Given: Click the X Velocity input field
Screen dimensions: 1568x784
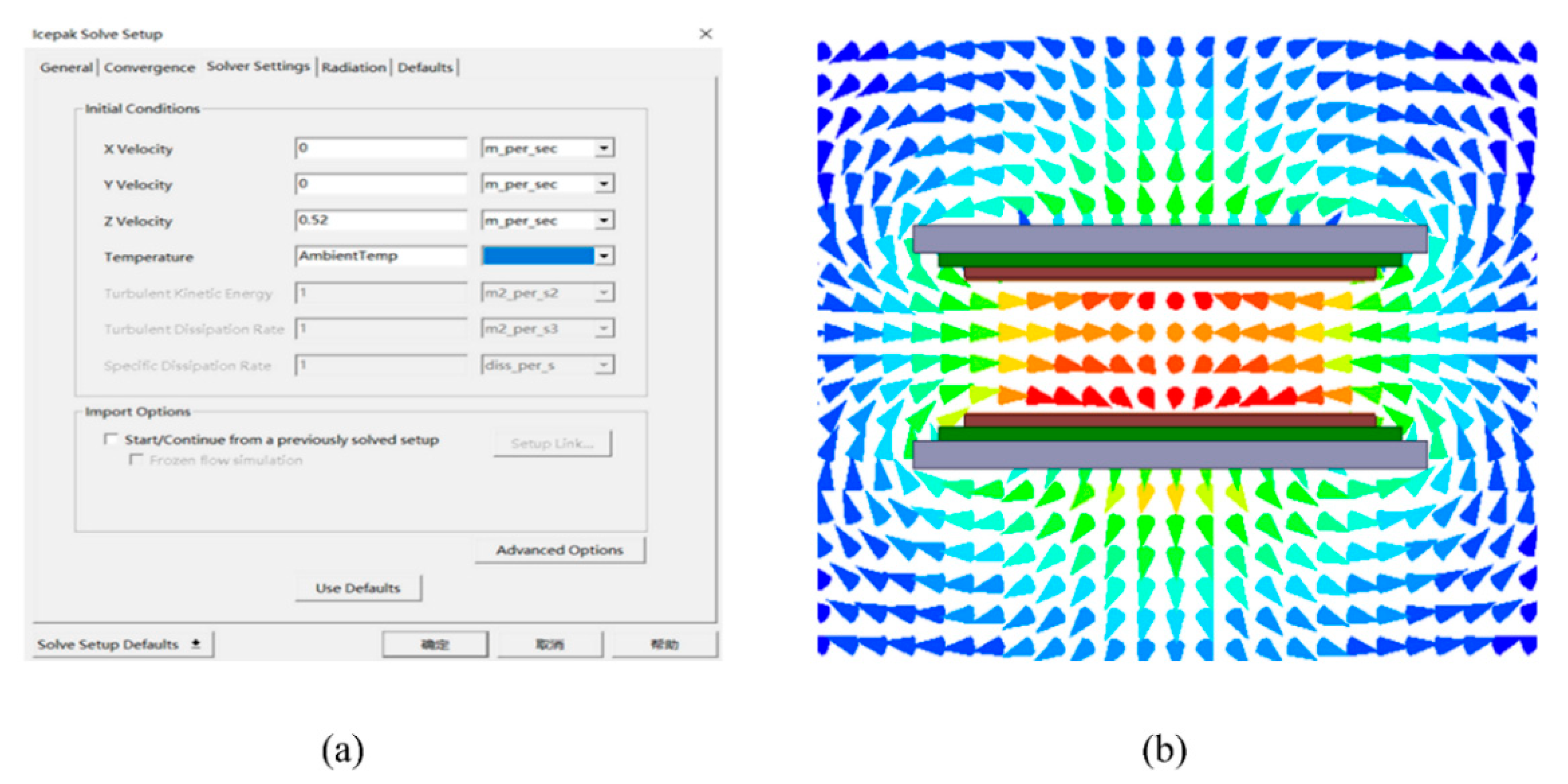Looking at the screenshot, I should pyautogui.click(x=381, y=148).
